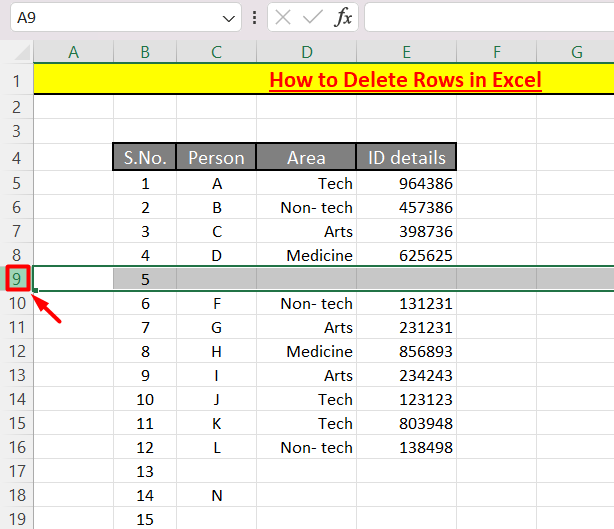Click cell with ID 231231

pyautogui.click(x=406, y=327)
